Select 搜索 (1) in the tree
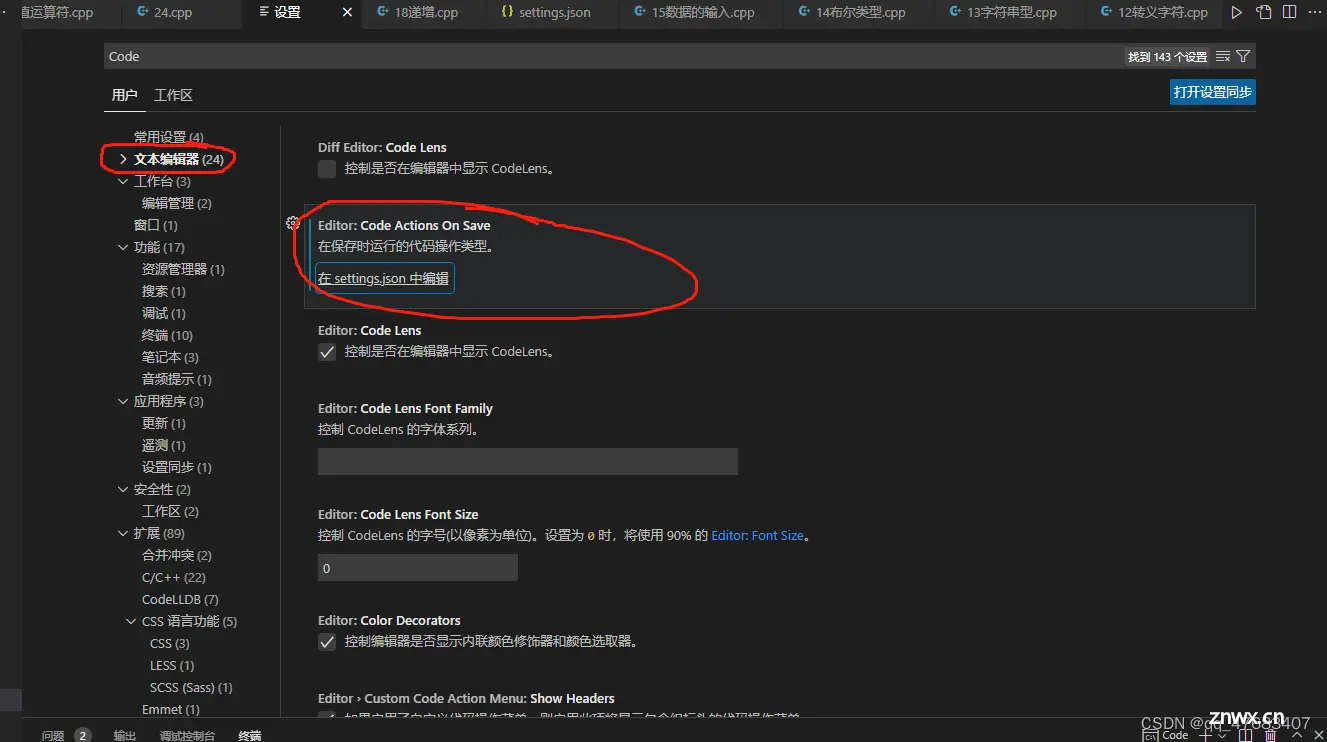 tap(164, 291)
